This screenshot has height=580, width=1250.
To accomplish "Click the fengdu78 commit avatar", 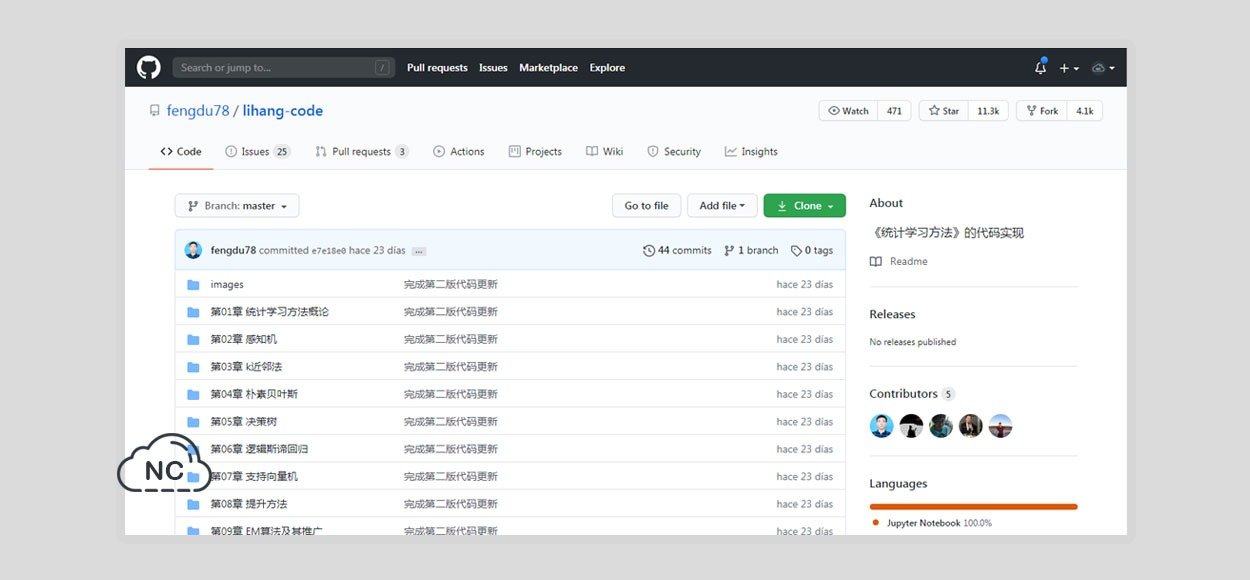I will coord(193,250).
